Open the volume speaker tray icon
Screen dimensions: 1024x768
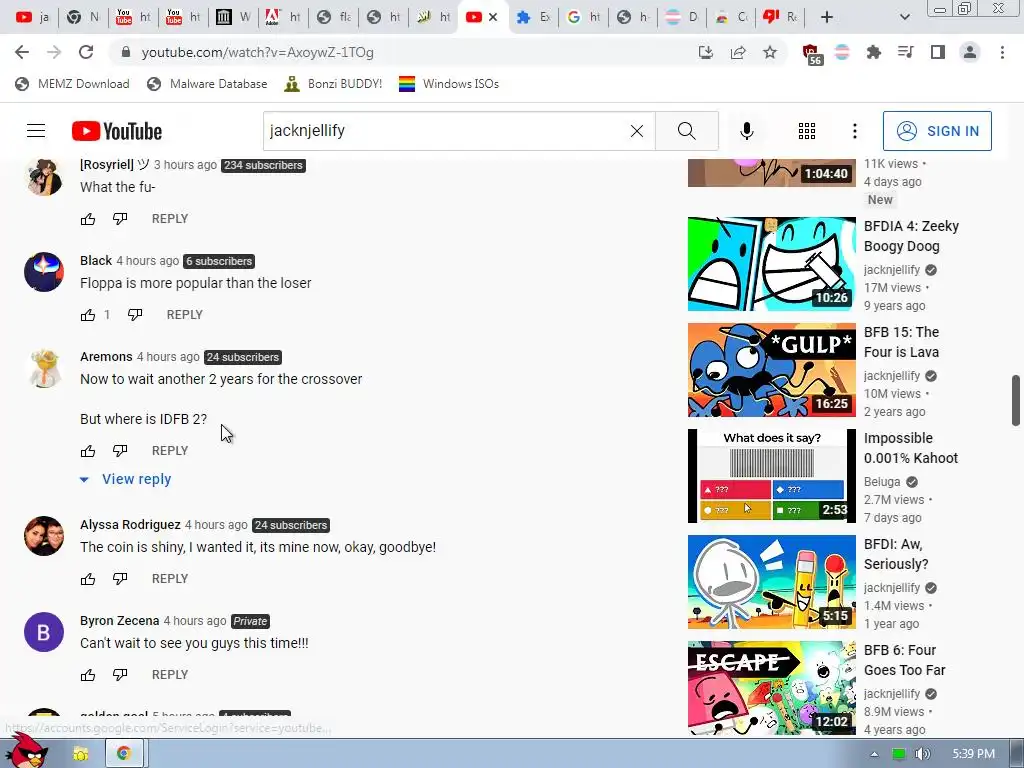click(x=922, y=754)
